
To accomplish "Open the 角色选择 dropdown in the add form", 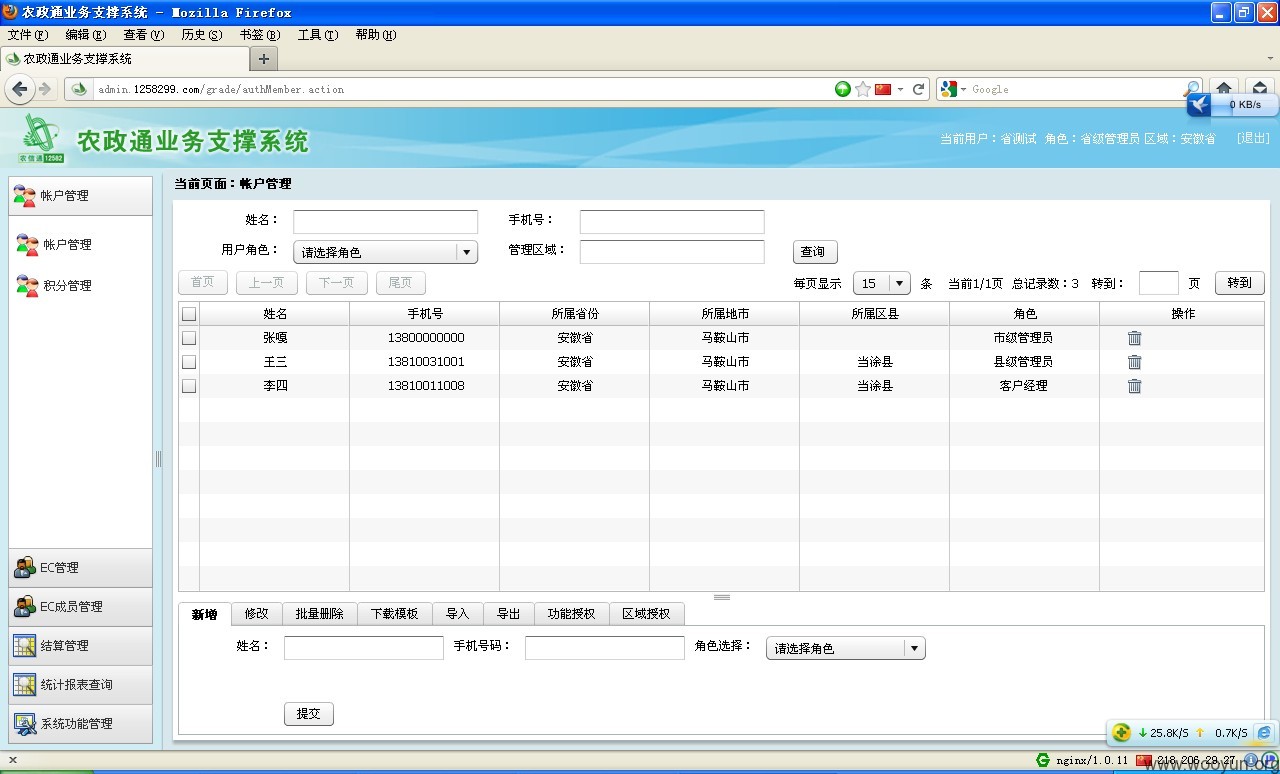I will tap(845, 648).
